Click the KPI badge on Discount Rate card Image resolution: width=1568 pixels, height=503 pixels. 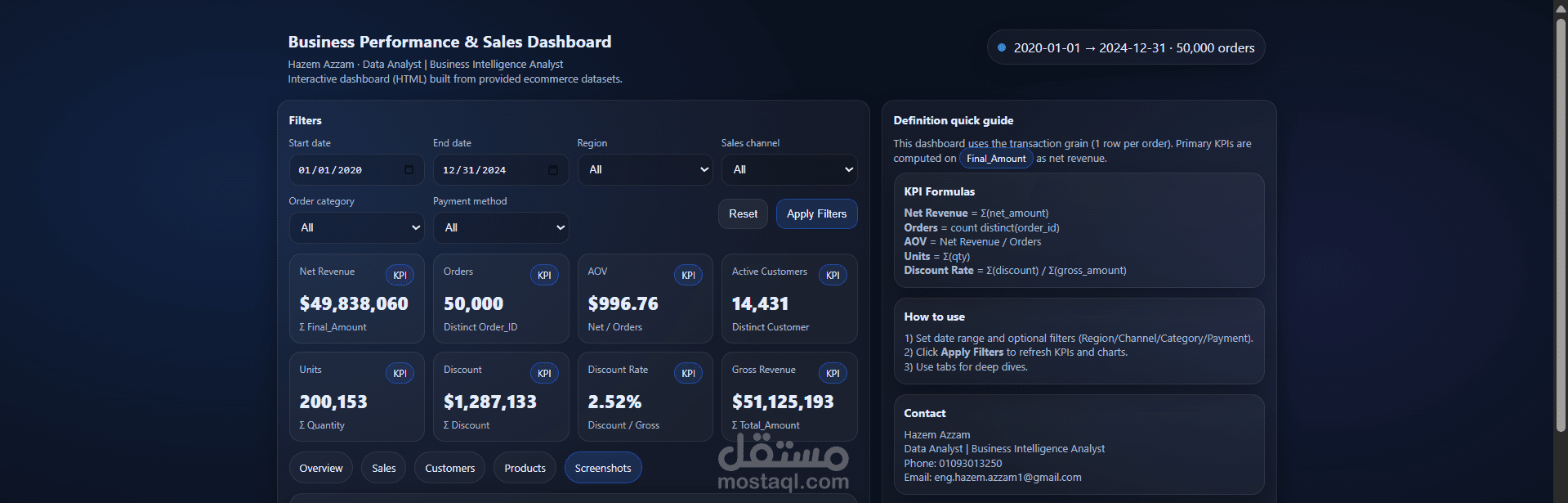coord(688,374)
